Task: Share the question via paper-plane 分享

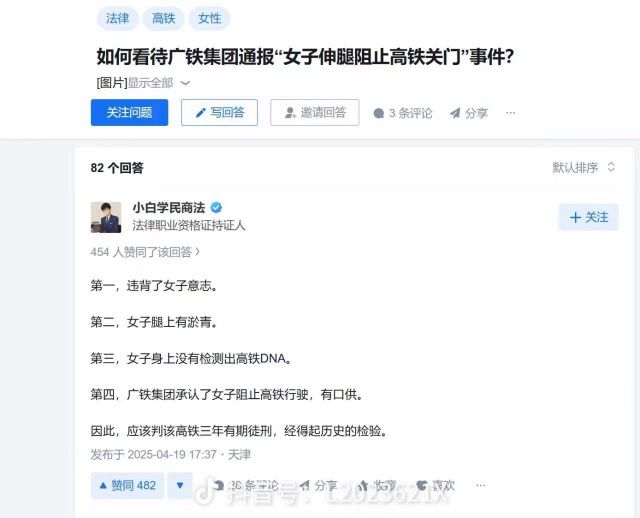Action: tap(469, 113)
